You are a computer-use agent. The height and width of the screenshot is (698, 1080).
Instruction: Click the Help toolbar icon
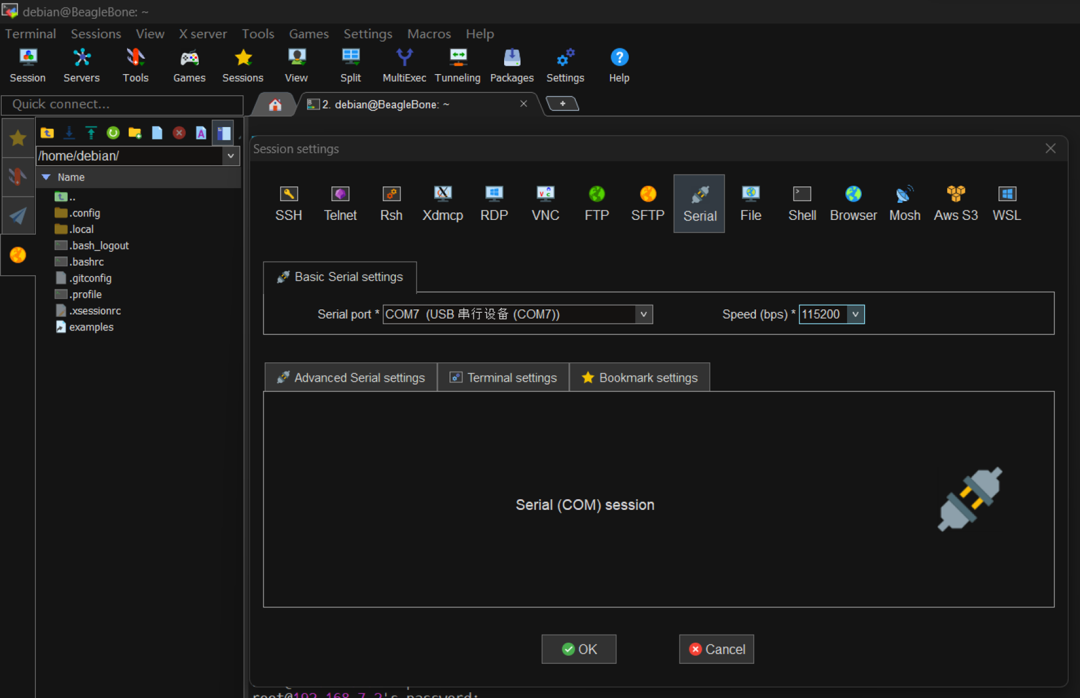click(619, 66)
